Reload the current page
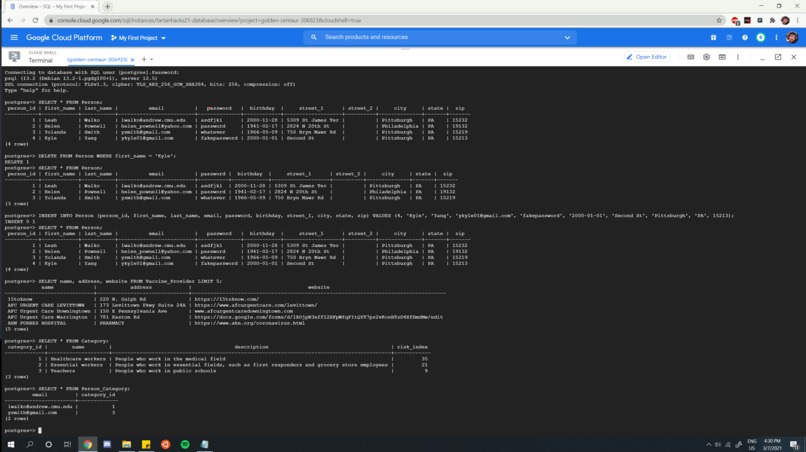 point(35,21)
